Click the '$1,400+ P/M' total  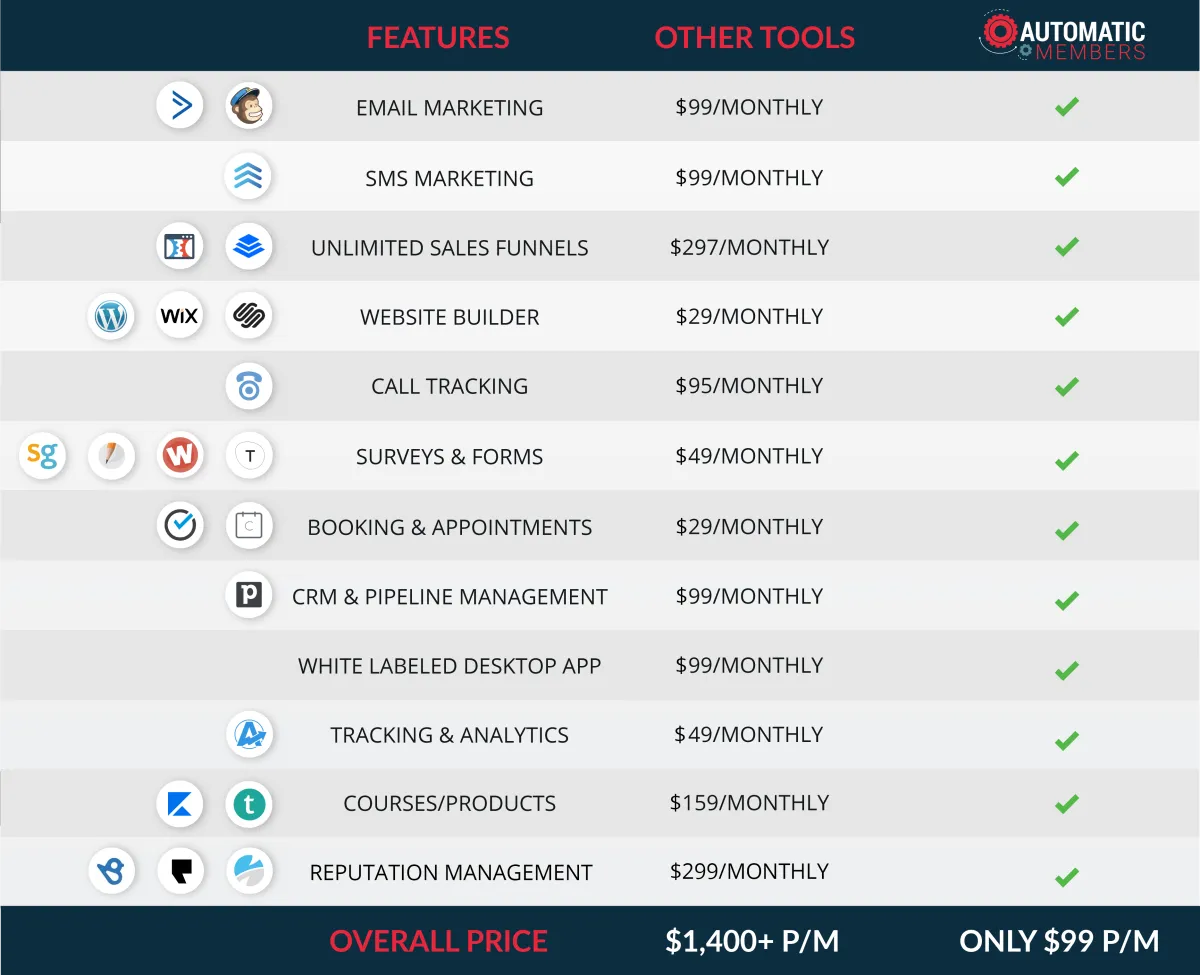752,941
